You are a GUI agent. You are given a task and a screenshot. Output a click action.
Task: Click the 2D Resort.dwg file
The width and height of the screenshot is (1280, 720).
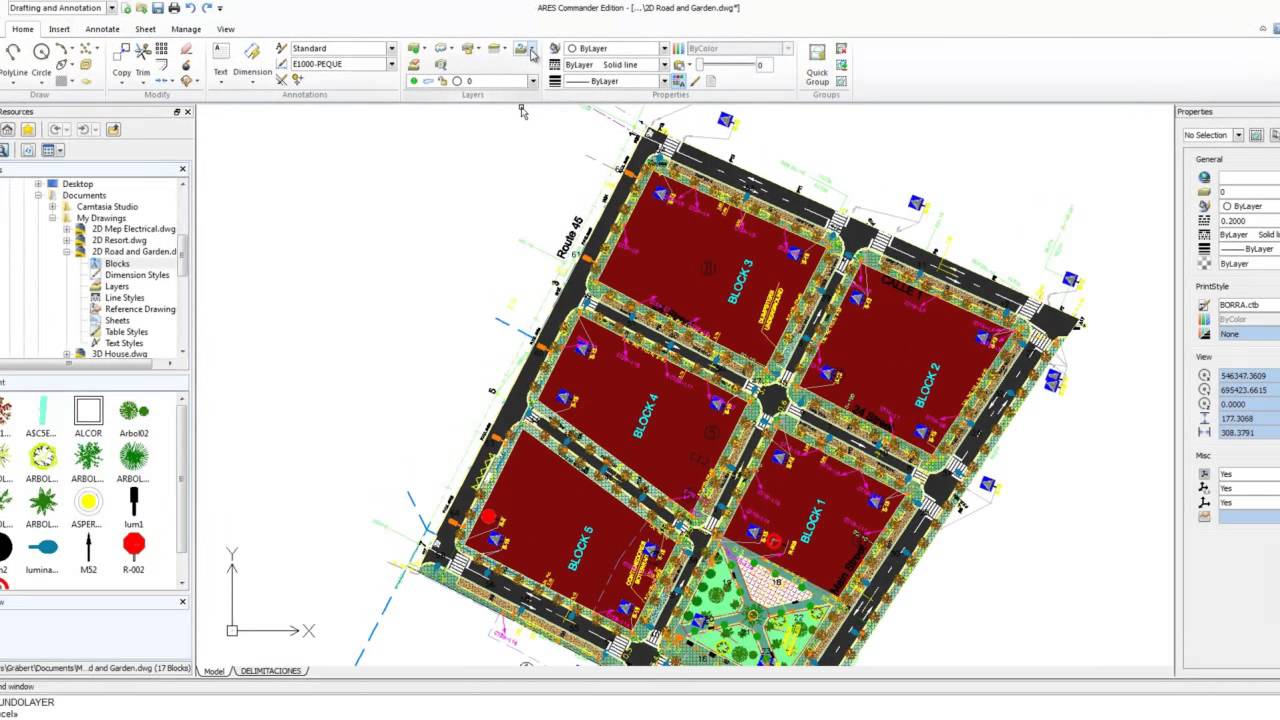119,241
